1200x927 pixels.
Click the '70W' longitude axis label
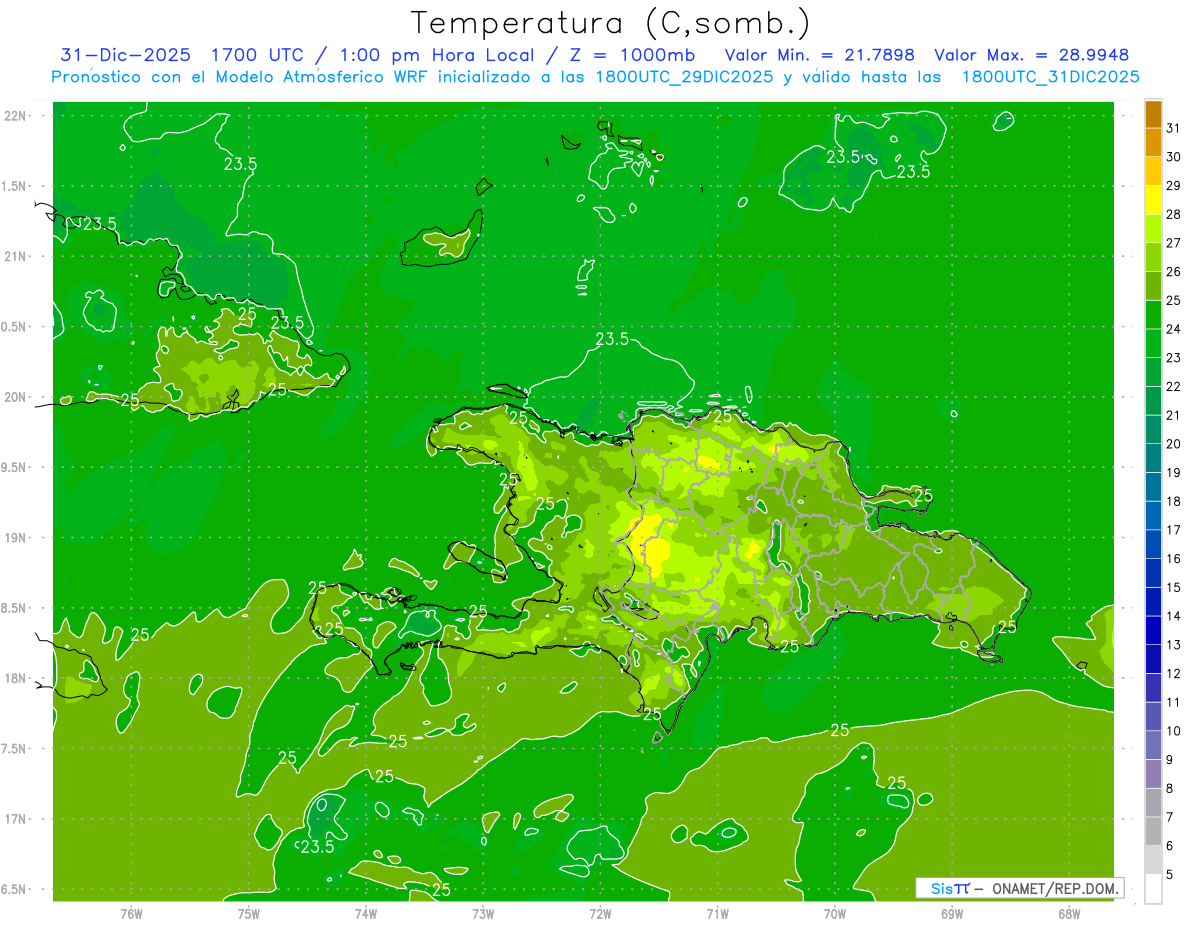[835, 914]
